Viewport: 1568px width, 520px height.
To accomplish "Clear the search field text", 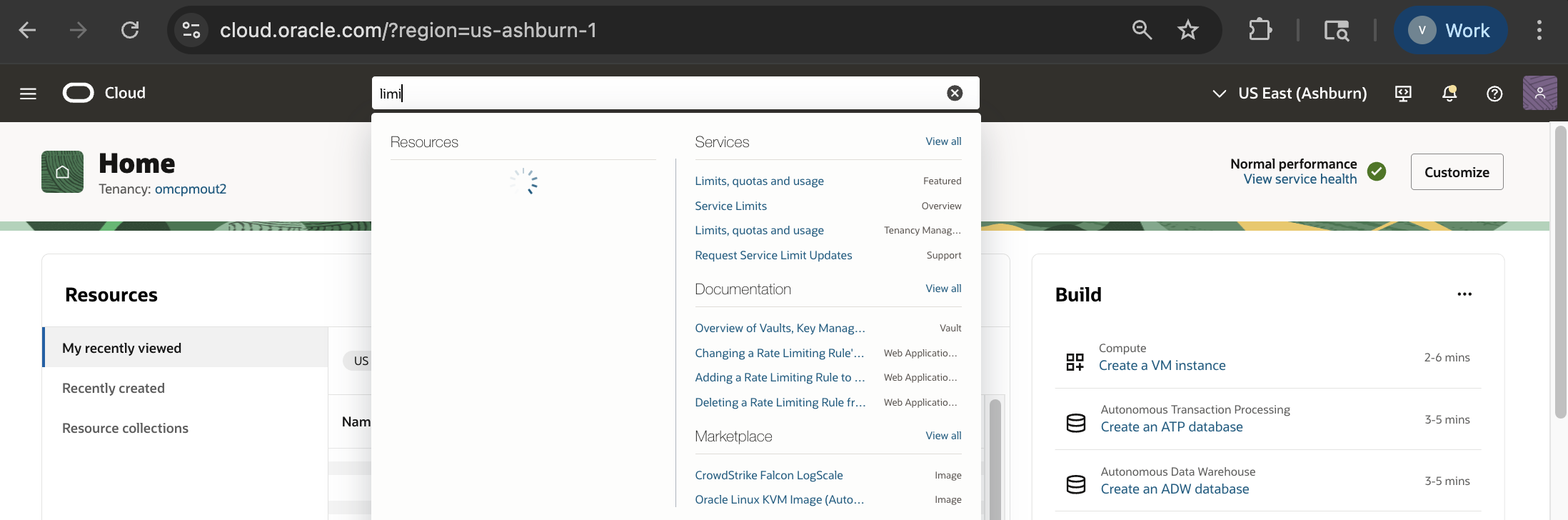I will pos(955,94).
